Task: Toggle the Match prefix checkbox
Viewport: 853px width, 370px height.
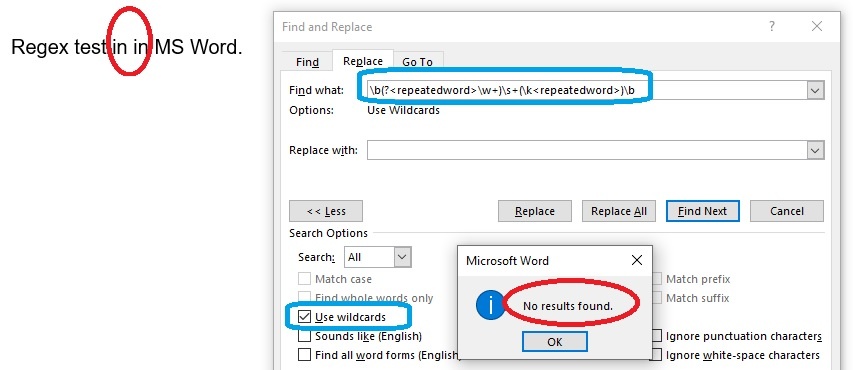Action: tap(657, 279)
